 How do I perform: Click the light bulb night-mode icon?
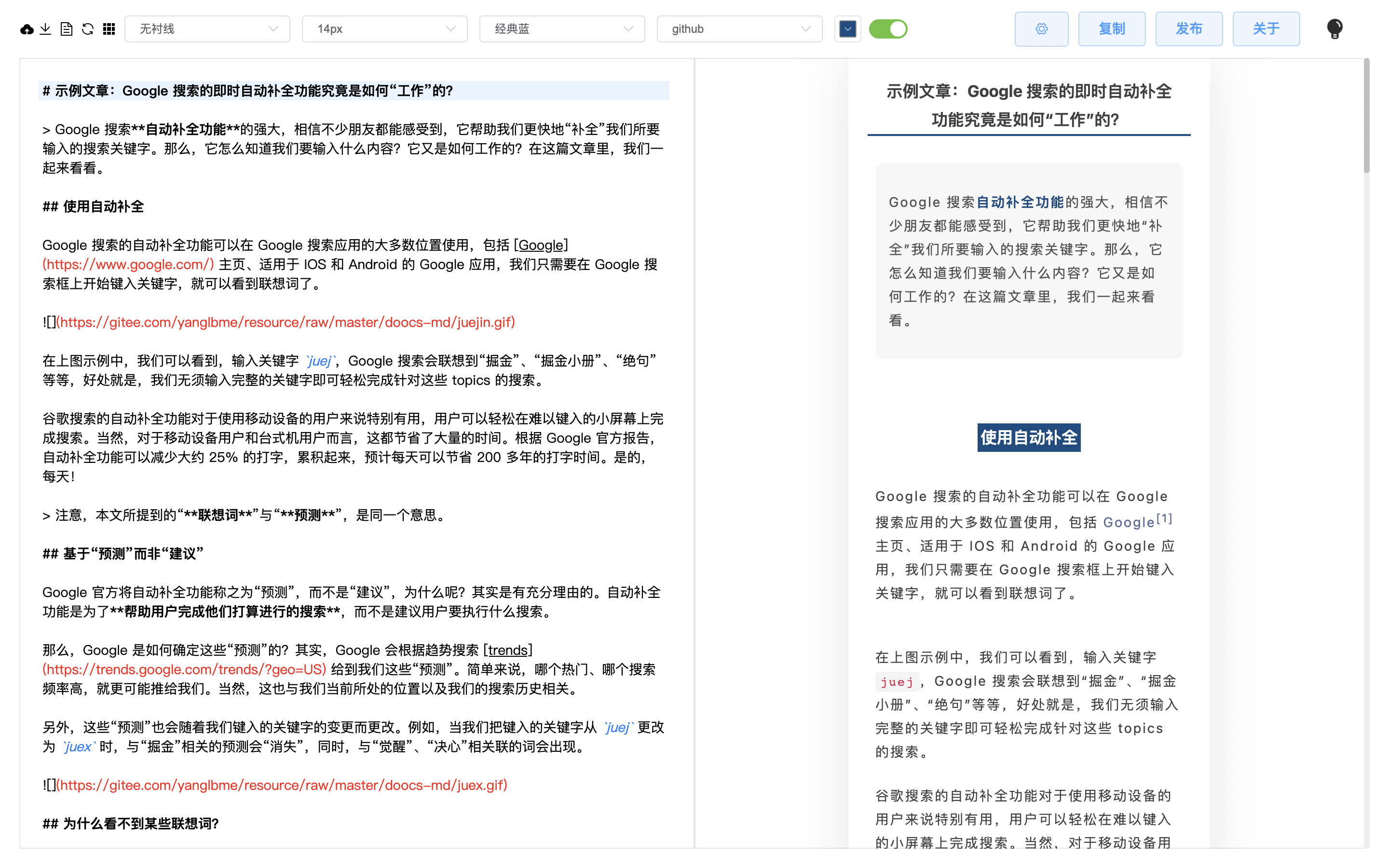click(1335, 29)
